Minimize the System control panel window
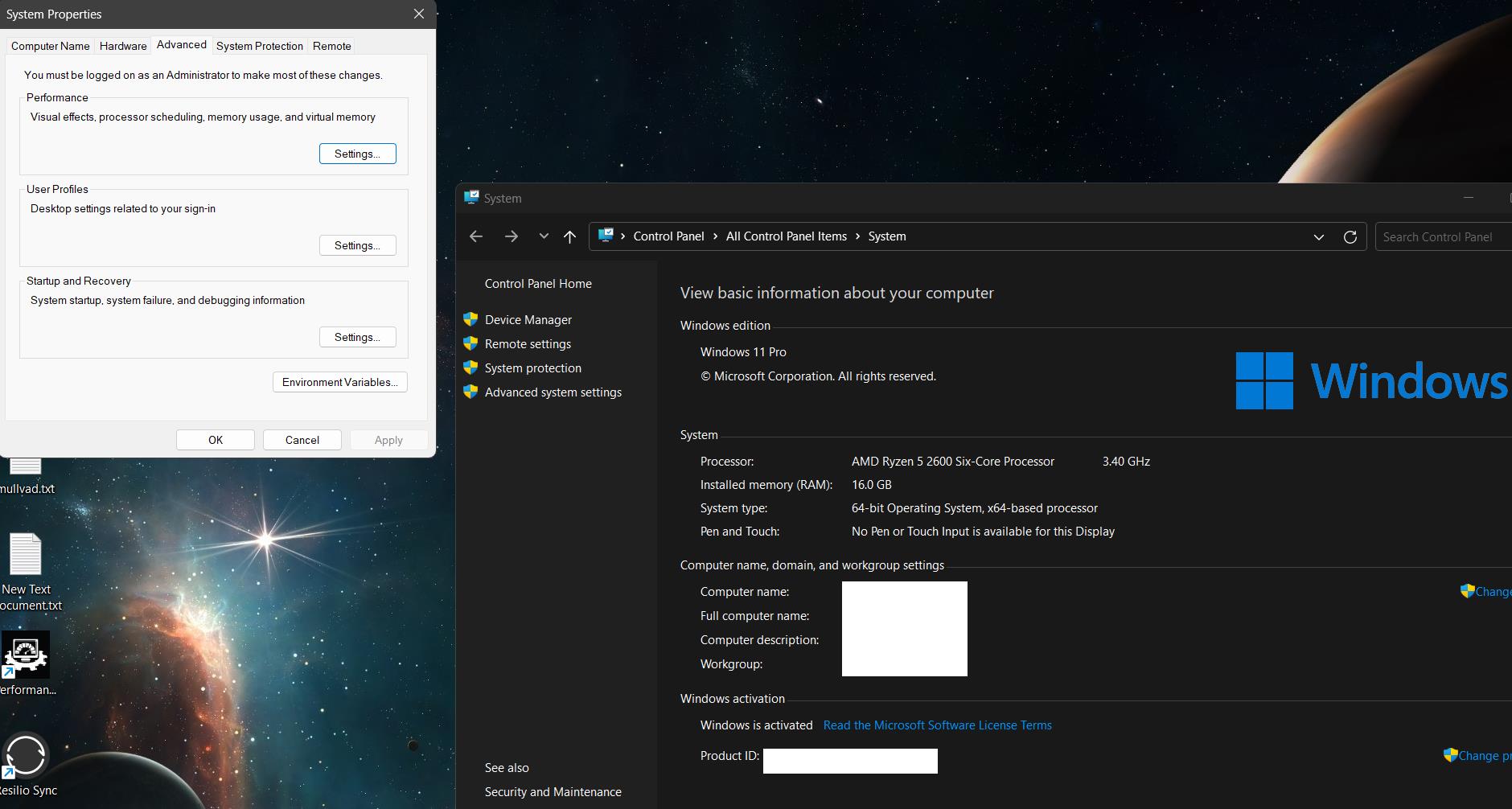The height and width of the screenshot is (809, 1512). point(1469,198)
